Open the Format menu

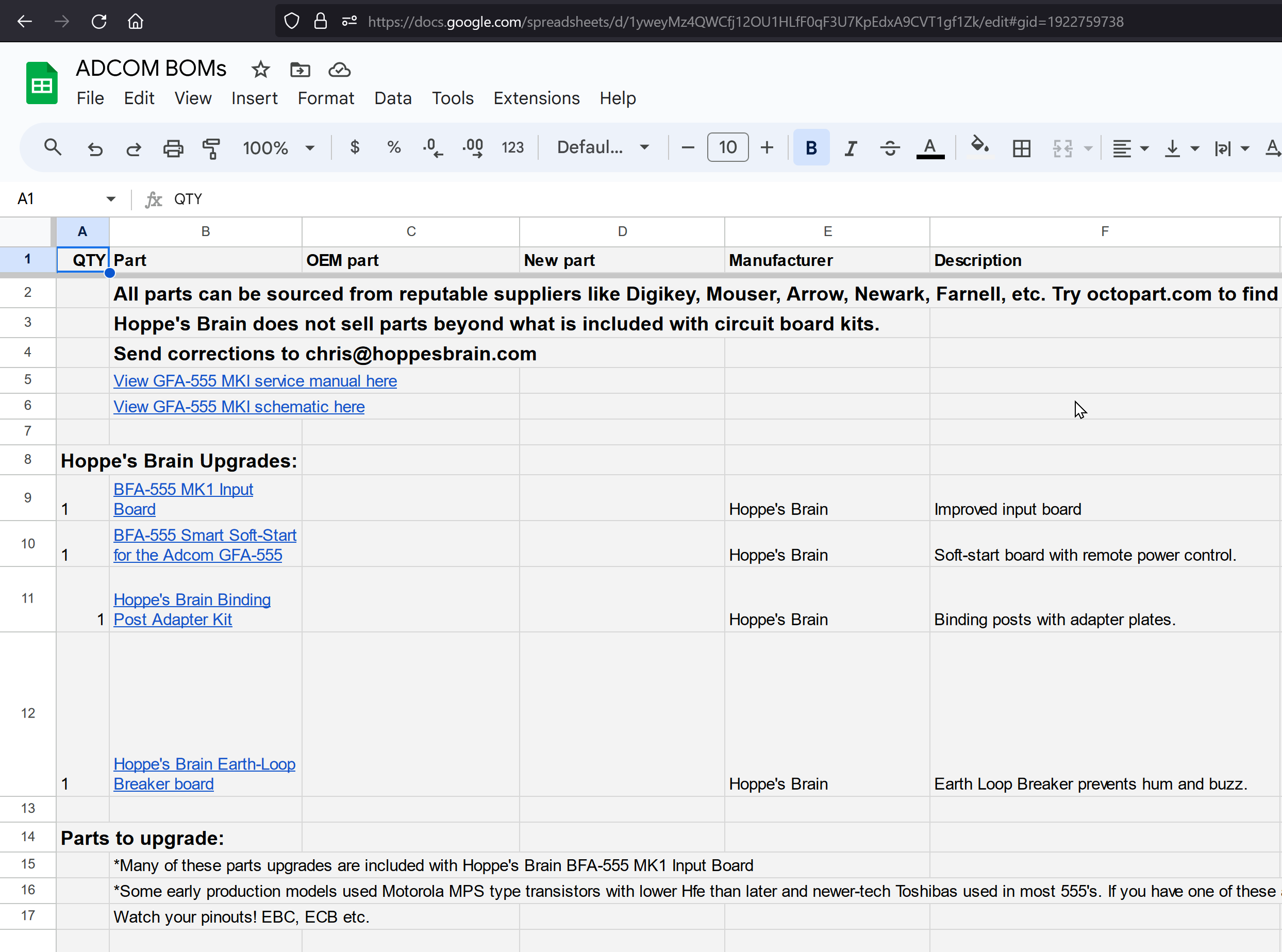(x=326, y=98)
